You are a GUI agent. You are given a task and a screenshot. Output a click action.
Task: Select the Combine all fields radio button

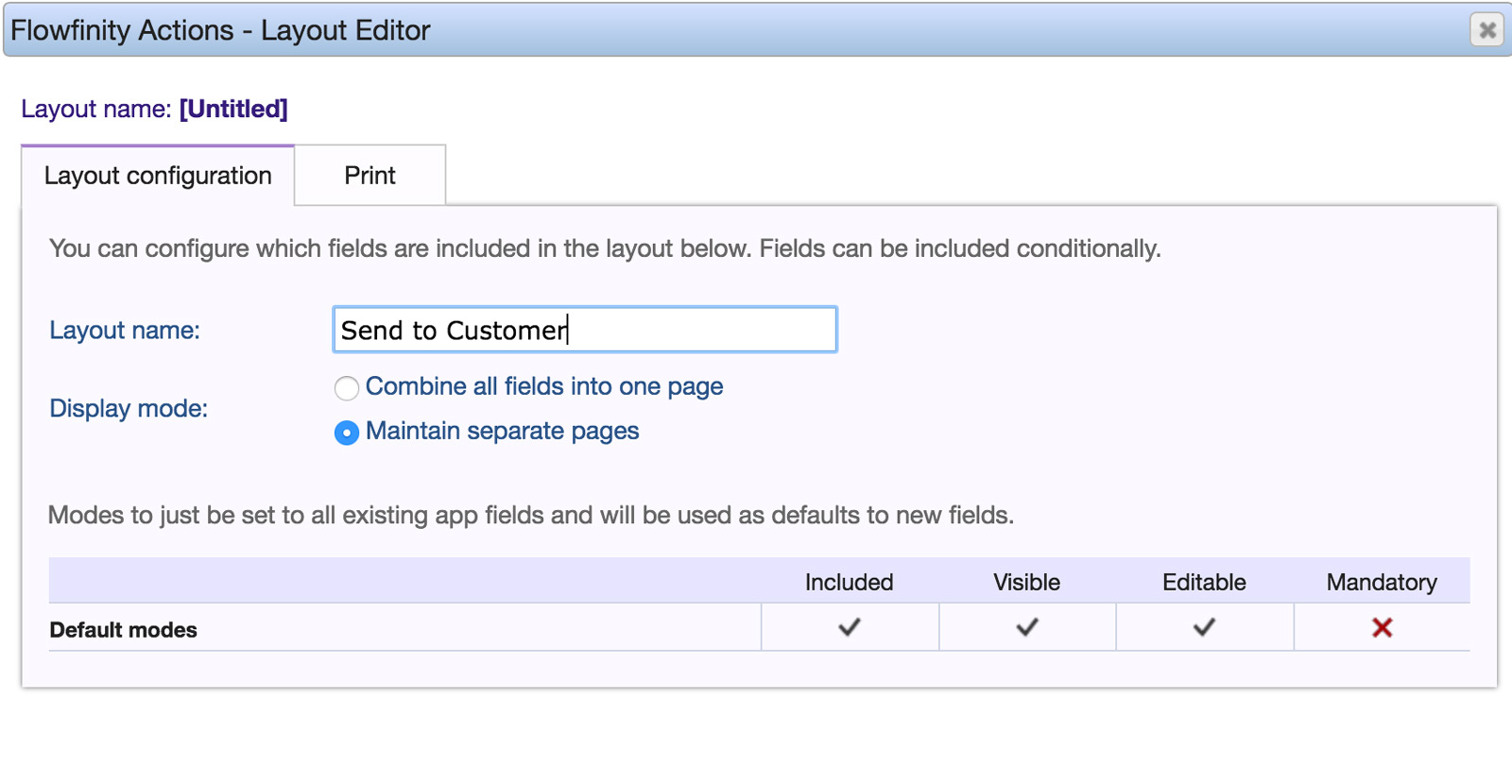[347, 388]
